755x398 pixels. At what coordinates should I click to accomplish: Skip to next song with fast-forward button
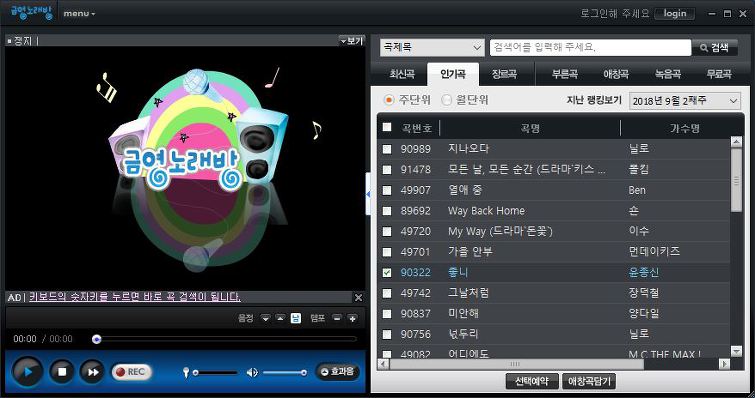pyautogui.click(x=92, y=372)
